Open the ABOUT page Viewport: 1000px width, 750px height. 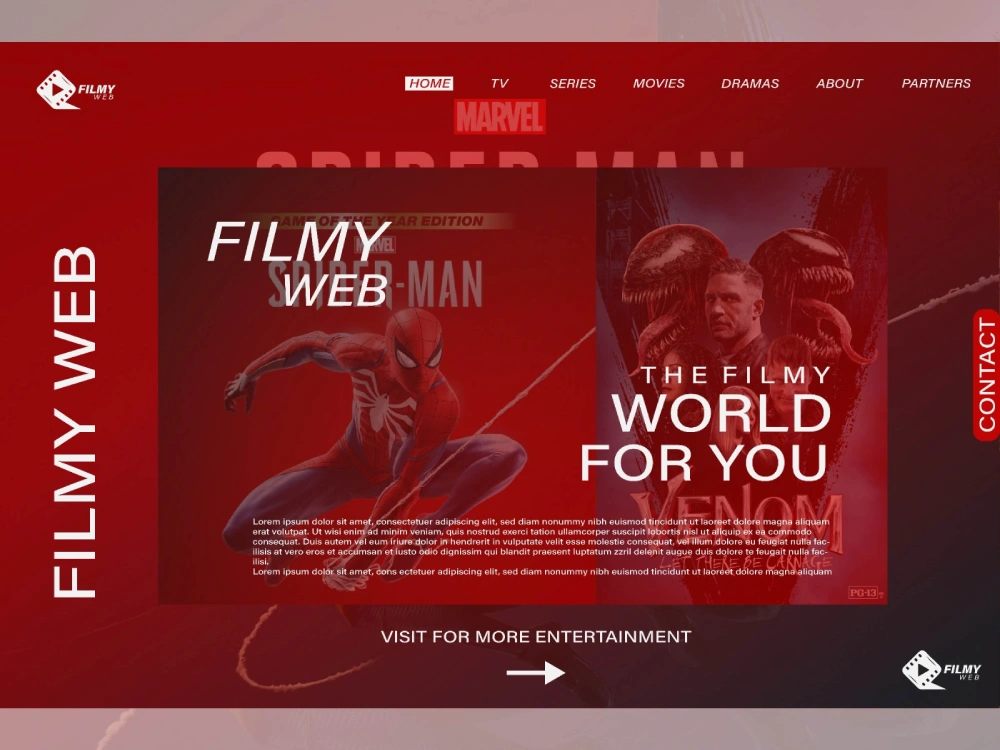(839, 84)
